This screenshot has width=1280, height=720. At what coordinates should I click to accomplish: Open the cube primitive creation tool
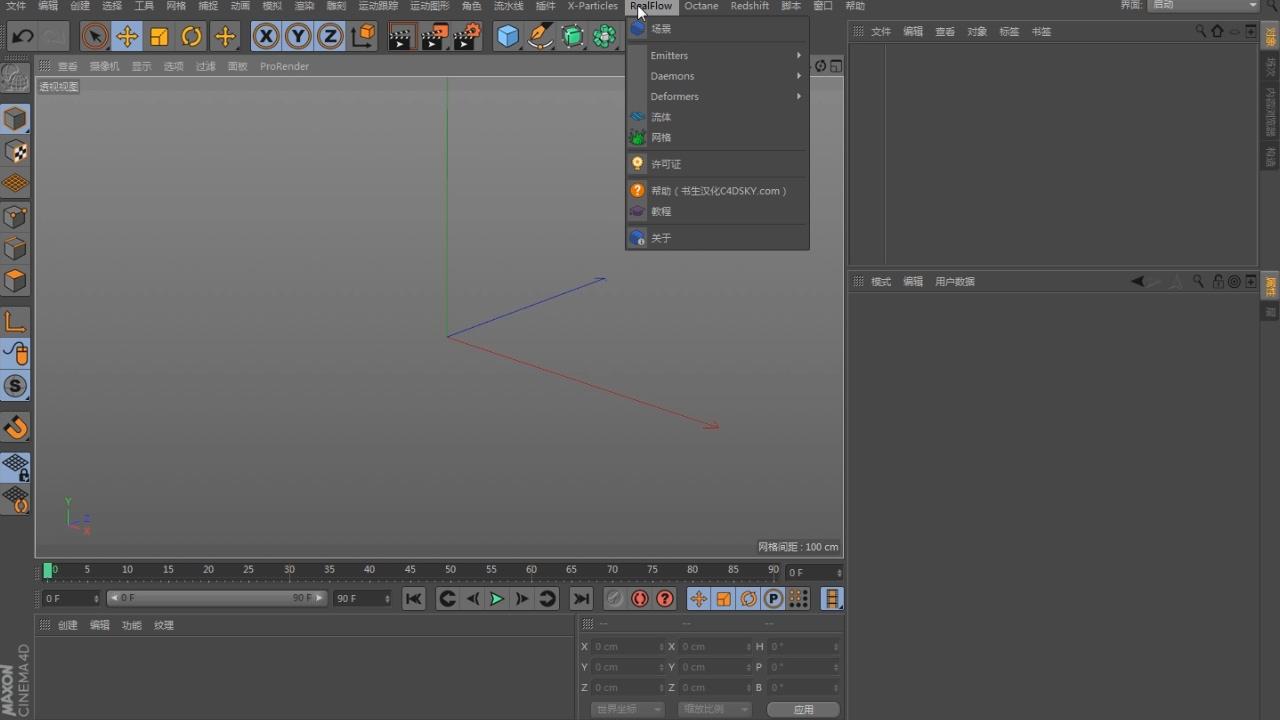click(x=508, y=36)
